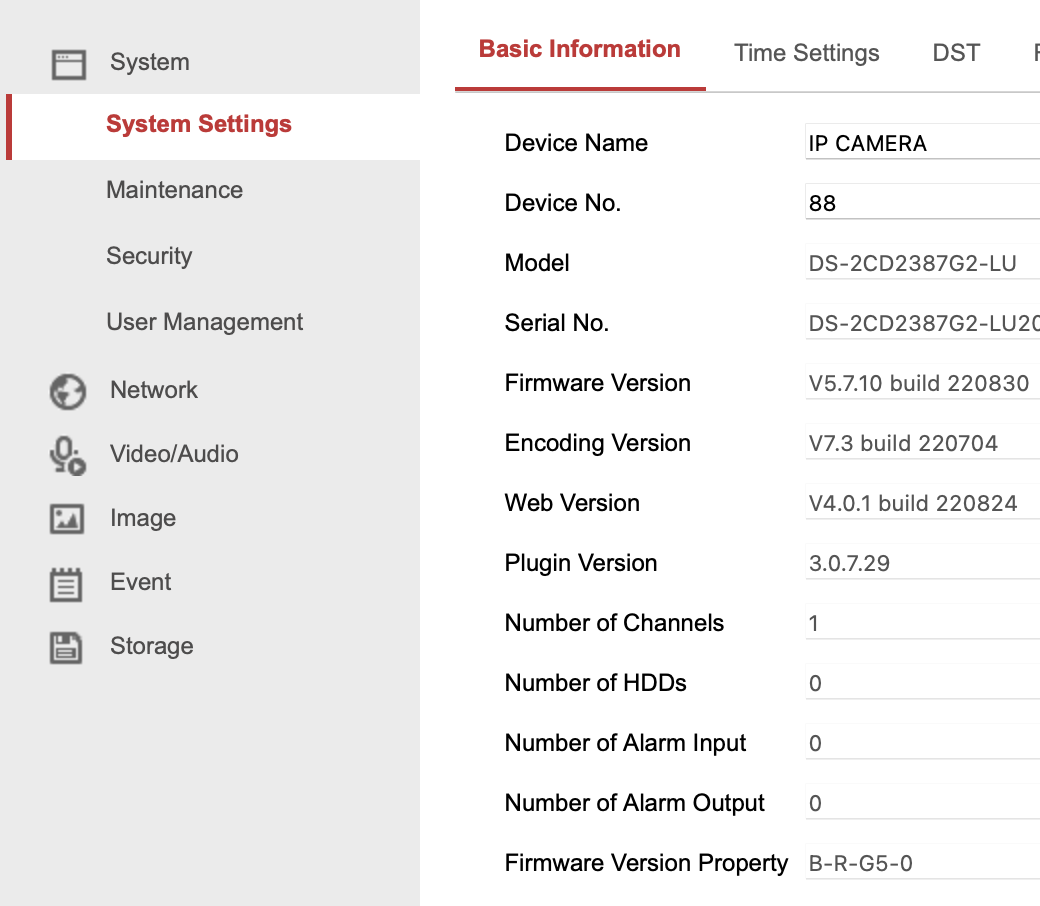Open User Management settings
This screenshot has height=906, width=1040.
point(204,322)
